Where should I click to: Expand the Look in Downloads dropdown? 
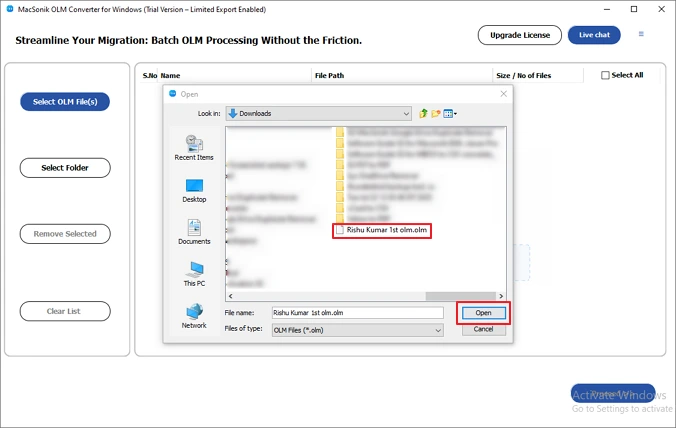coord(318,113)
